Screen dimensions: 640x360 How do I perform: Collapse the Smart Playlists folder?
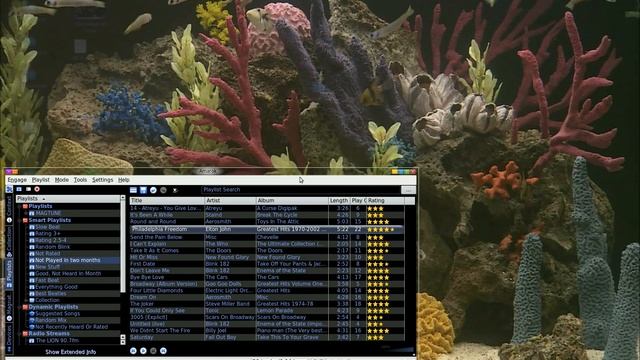[19, 220]
